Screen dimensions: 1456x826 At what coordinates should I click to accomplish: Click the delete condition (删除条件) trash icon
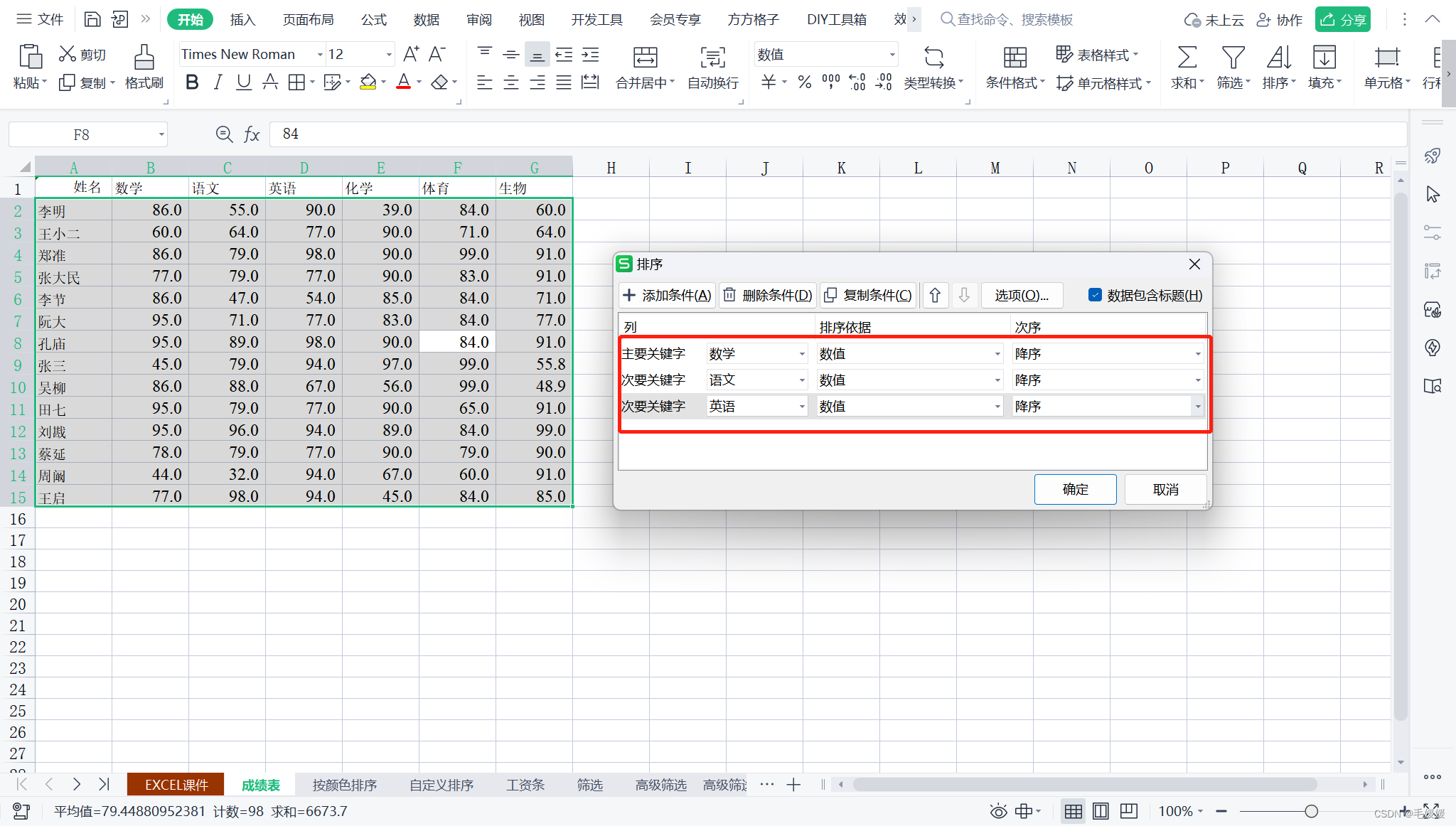point(730,295)
